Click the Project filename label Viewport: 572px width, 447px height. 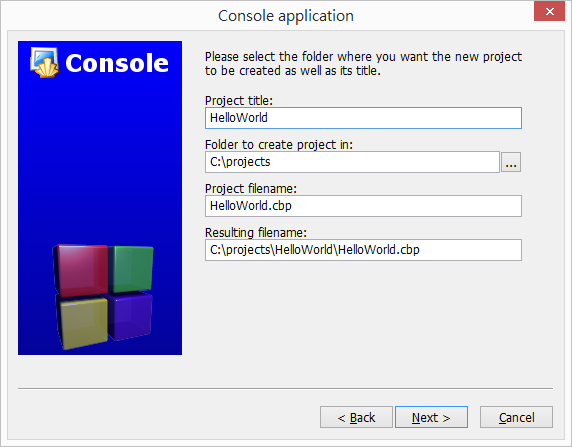coord(251,189)
